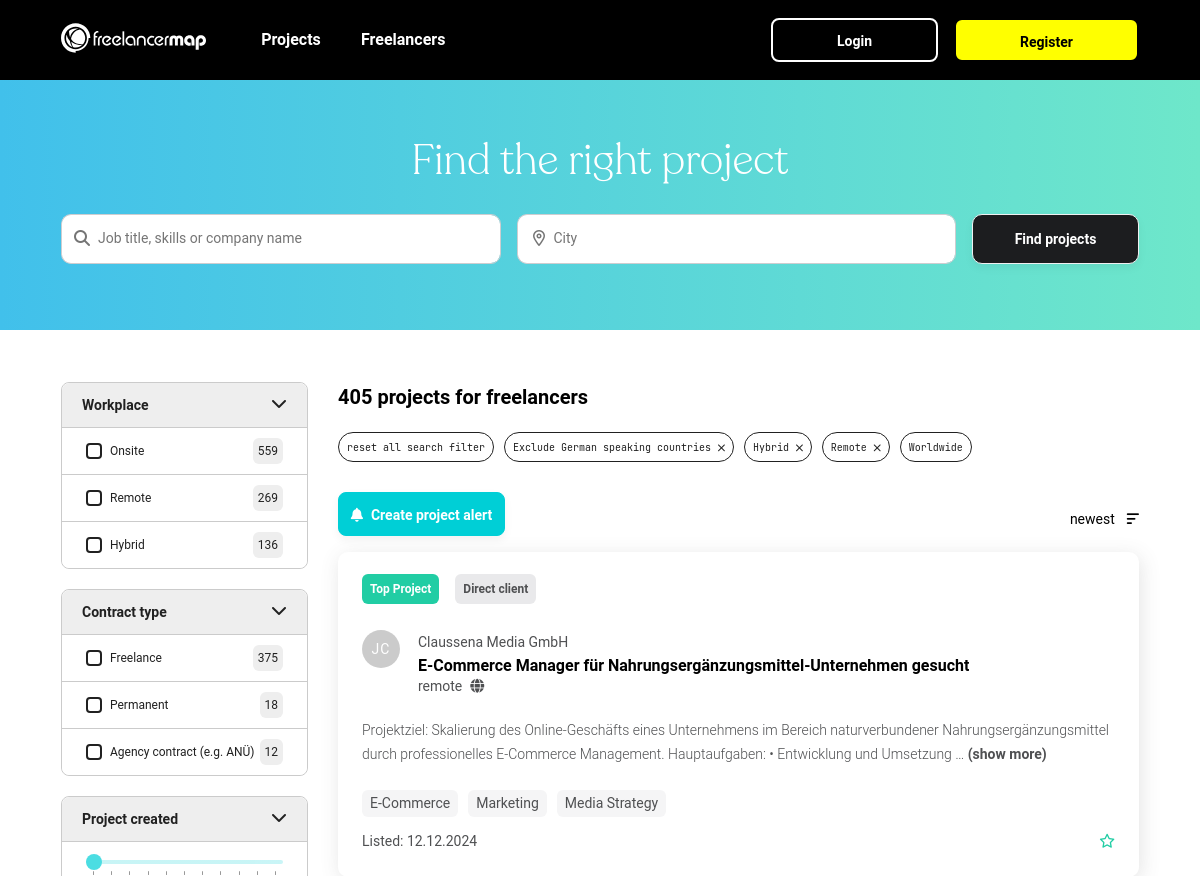The image size is (1200, 876).
Task: Collapse the Workplace filter section
Action: pyautogui.click(x=279, y=405)
